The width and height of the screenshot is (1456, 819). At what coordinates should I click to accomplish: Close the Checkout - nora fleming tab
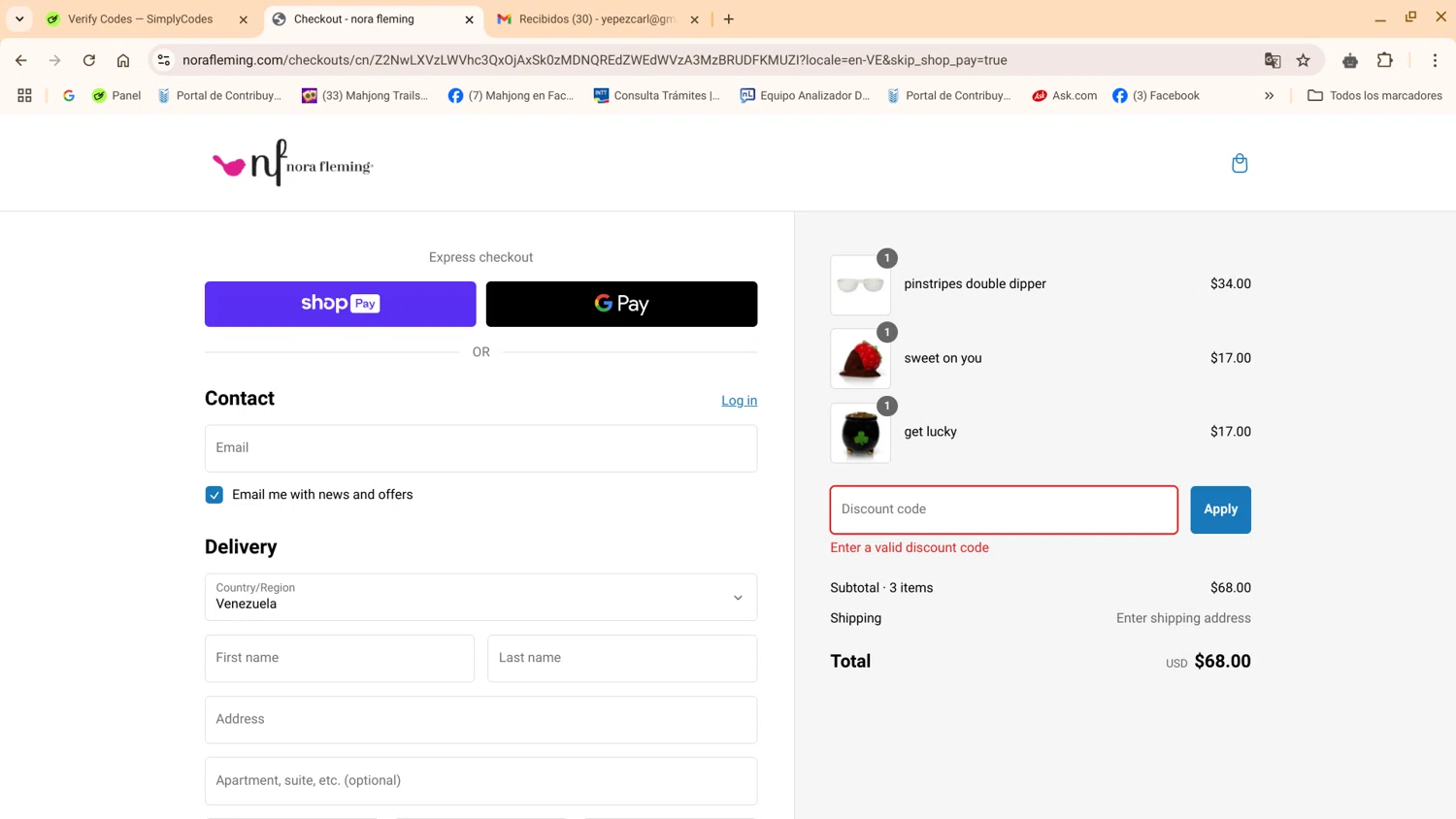click(470, 19)
